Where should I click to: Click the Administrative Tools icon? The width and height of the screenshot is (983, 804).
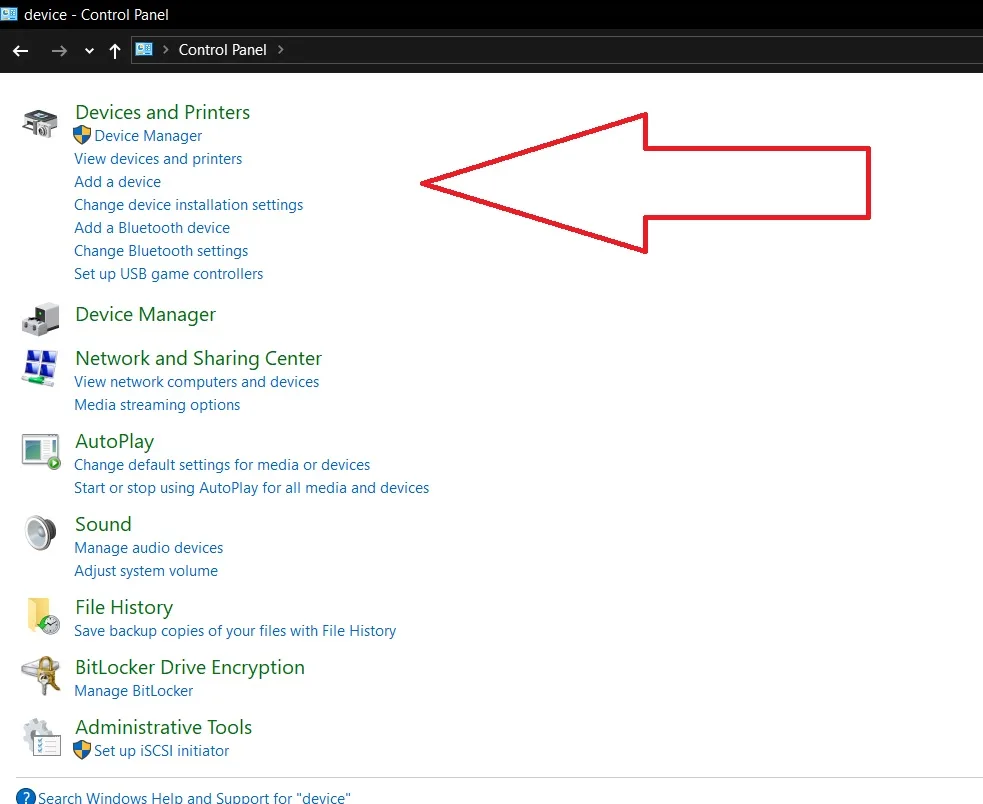point(41,737)
